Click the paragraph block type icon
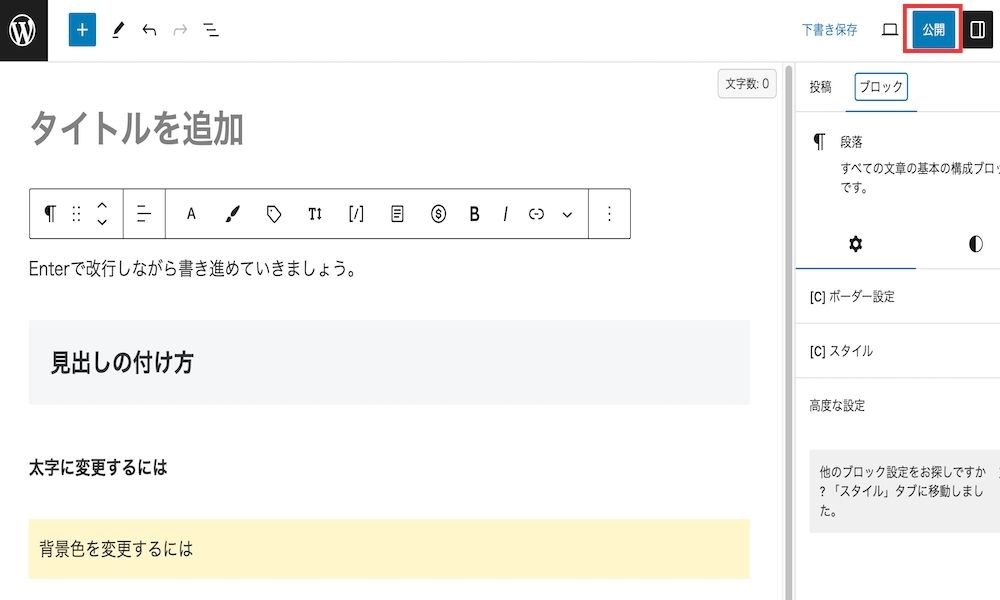 [x=50, y=214]
